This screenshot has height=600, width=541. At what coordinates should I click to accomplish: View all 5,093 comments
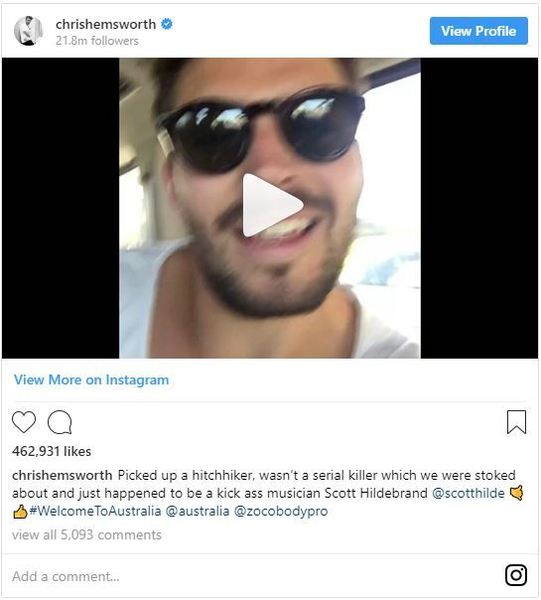[x=87, y=535]
